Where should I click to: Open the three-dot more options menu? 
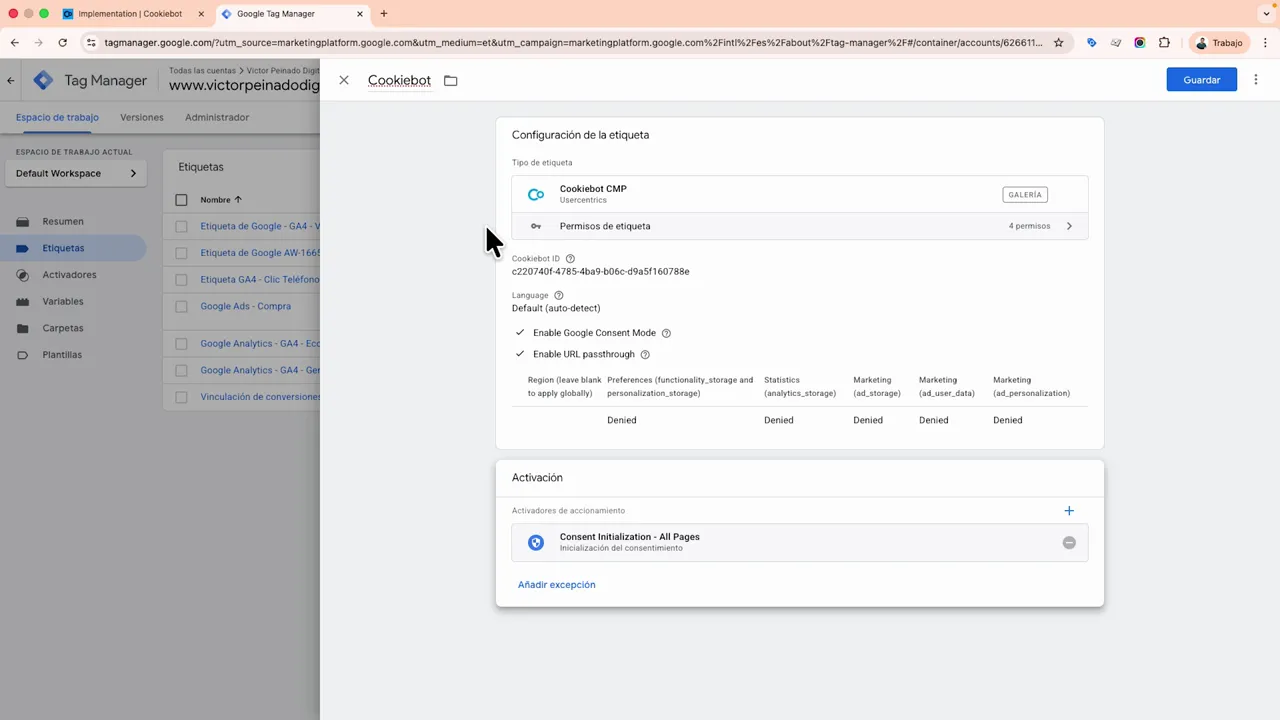(1256, 80)
